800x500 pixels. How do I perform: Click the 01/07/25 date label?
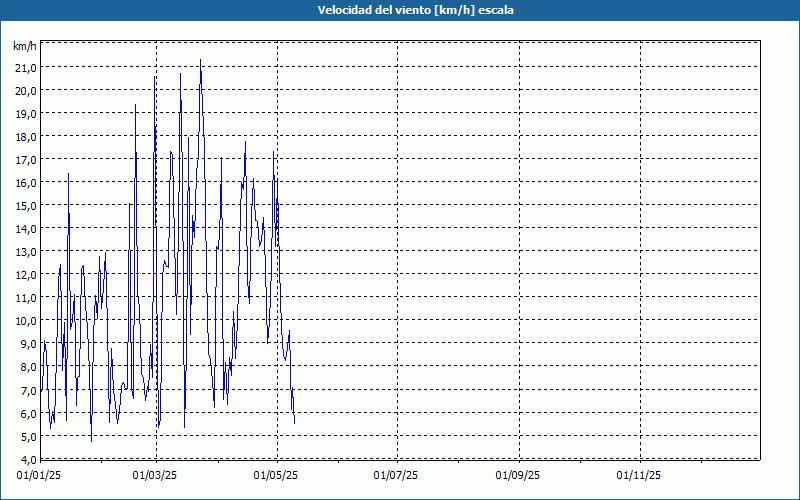[395, 476]
